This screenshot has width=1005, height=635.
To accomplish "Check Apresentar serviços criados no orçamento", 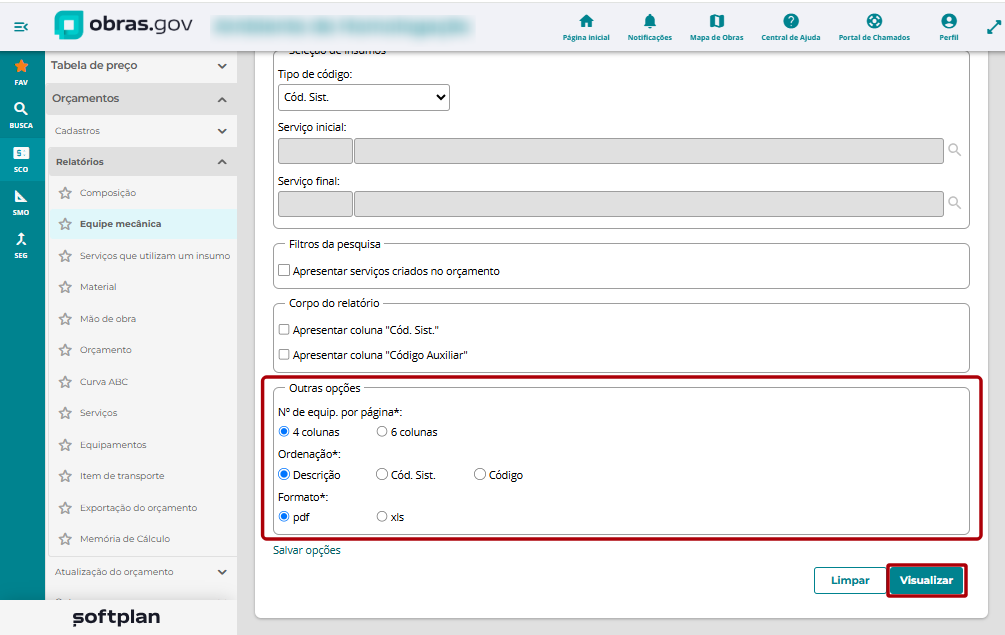I will [x=284, y=270].
